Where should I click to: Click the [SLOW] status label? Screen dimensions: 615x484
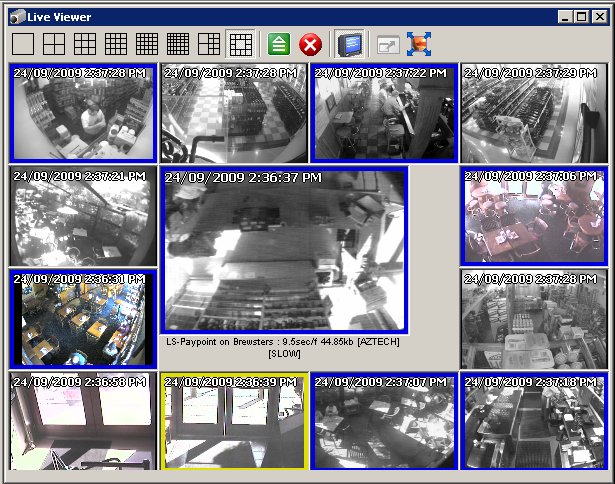click(x=284, y=354)
